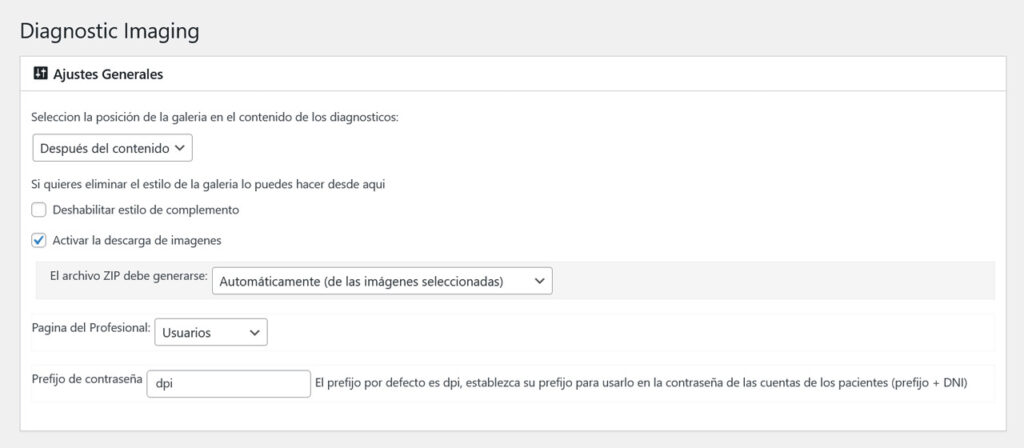This screenshot has width=1024, height=448.
Task: Click the "Si quieres eliminar el estilo" hint text
Action: (x=208, y=185)
